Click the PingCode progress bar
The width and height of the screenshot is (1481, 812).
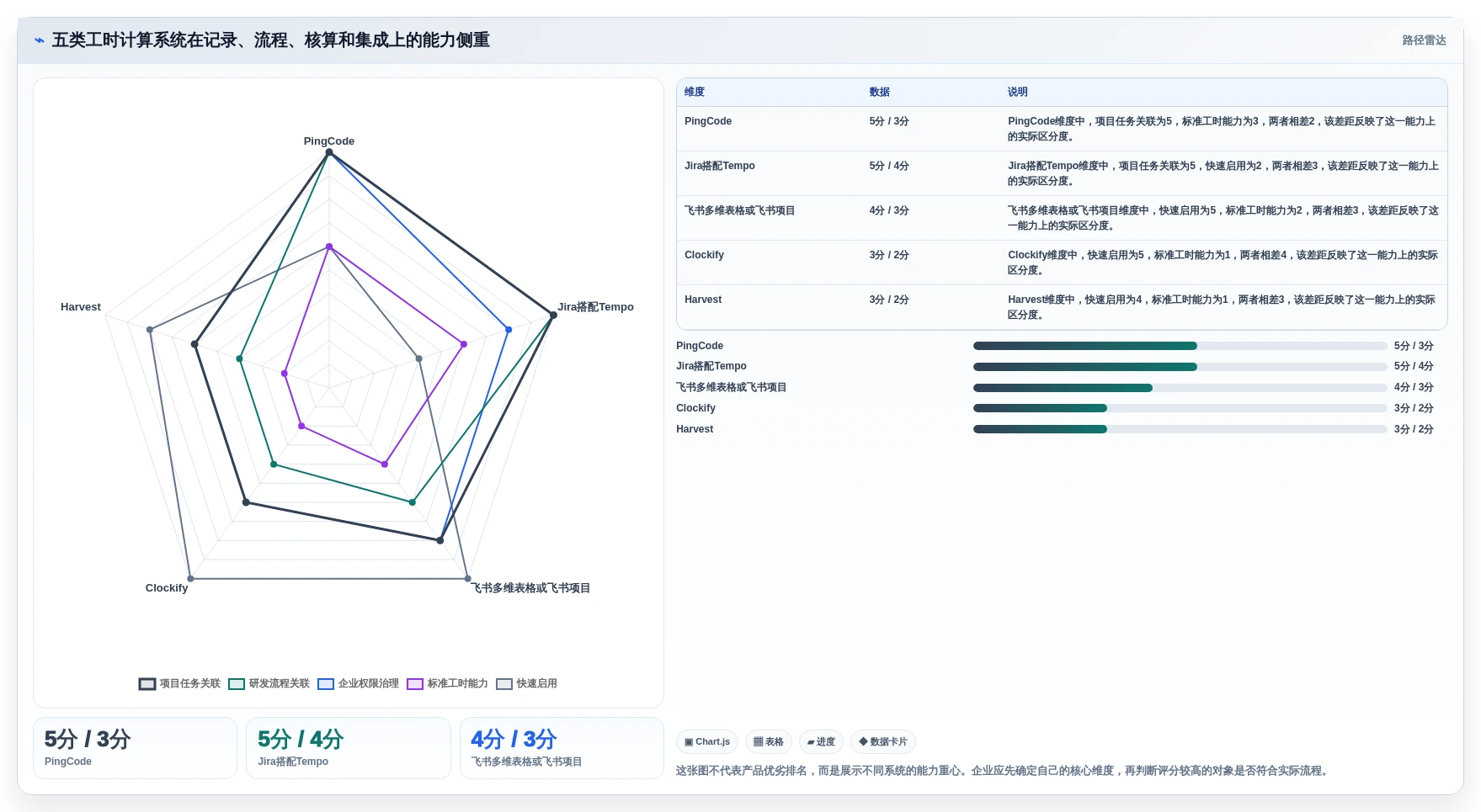1180,346
